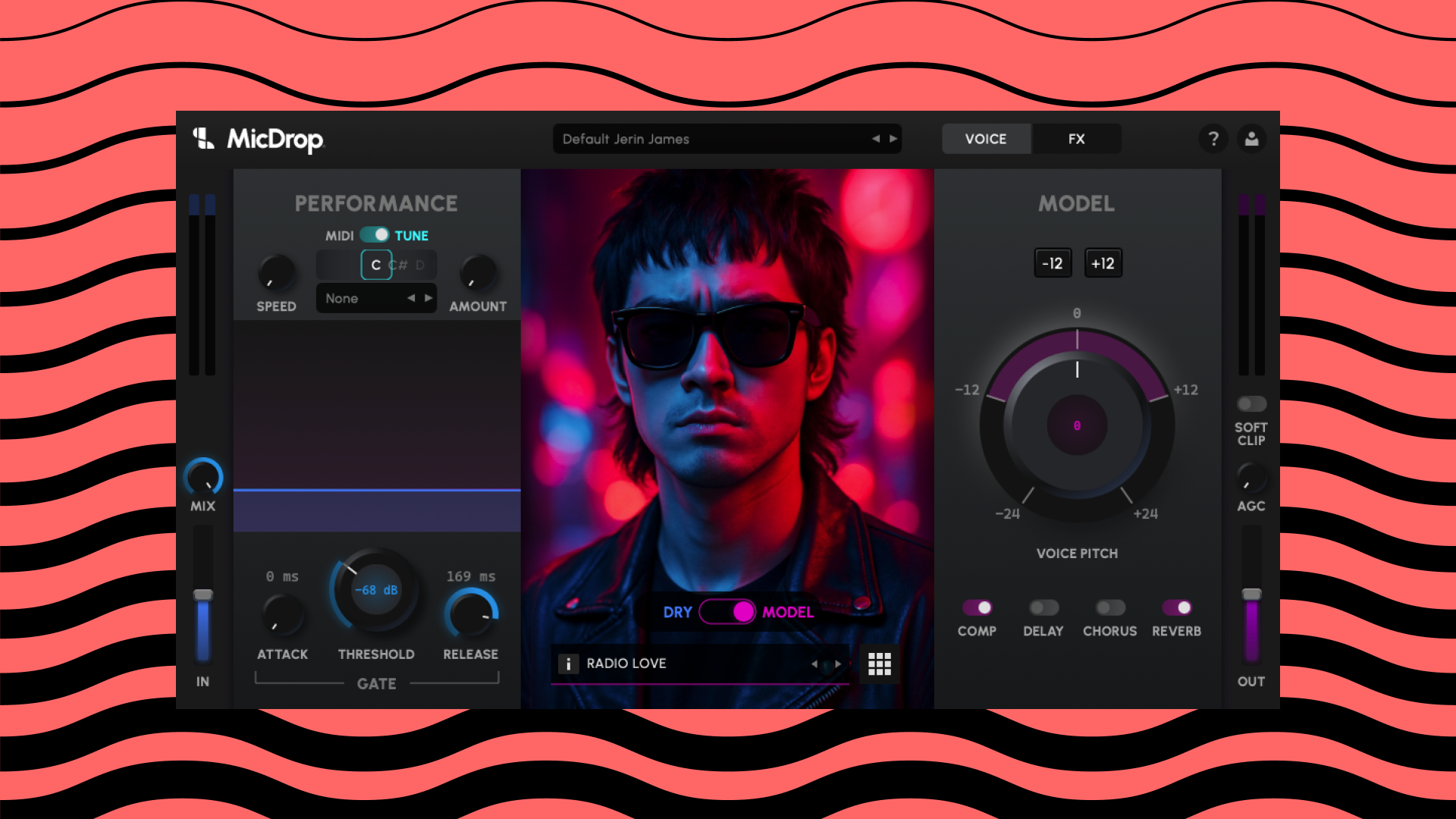1456x819 pixels.
Task: Go to the next scale after None
Action: click(x=428, y=298)
